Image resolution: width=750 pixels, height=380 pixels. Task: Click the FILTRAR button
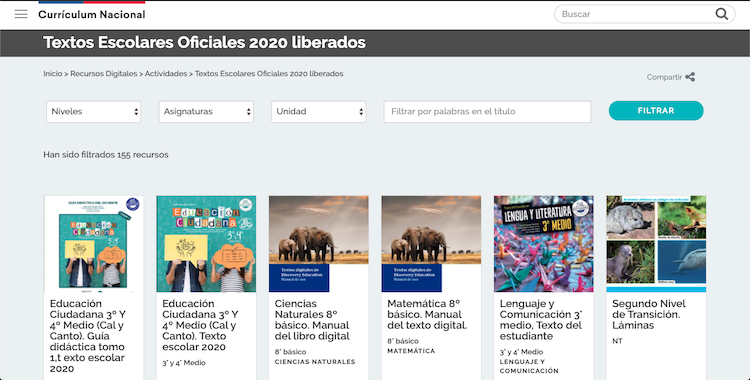656,111
